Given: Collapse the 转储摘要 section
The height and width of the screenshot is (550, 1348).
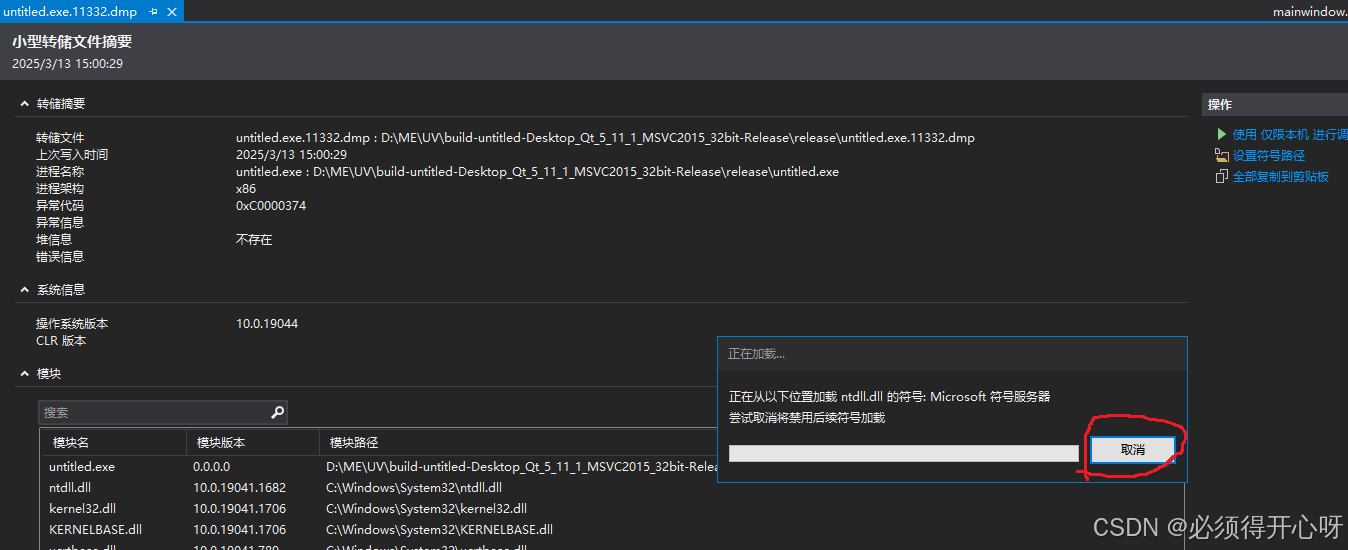Looking at the screenshot, I should pos(24,104).
